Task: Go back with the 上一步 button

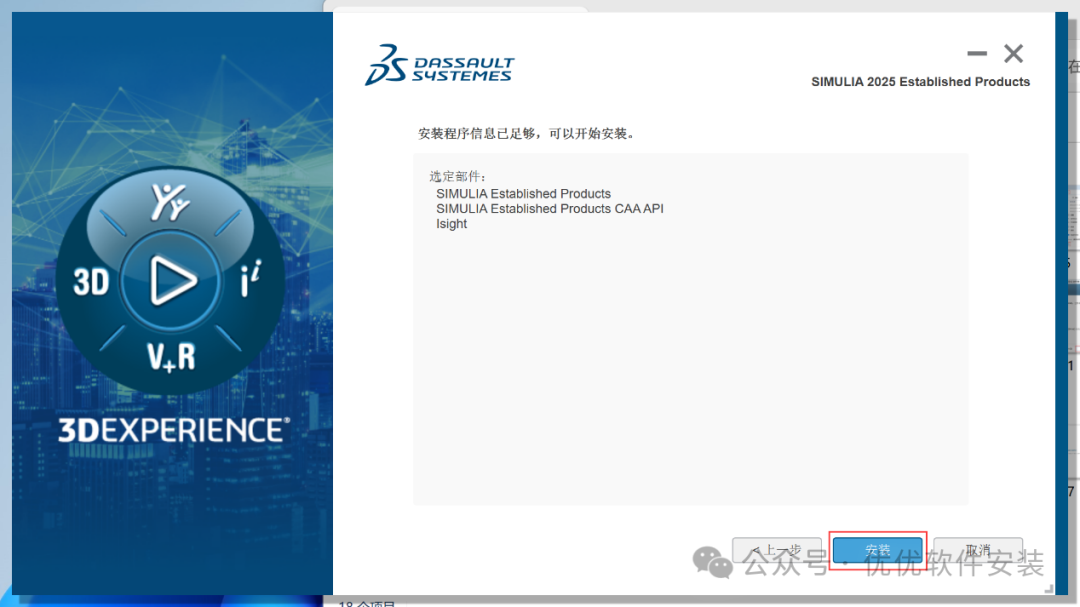Action: pos(777,550)
